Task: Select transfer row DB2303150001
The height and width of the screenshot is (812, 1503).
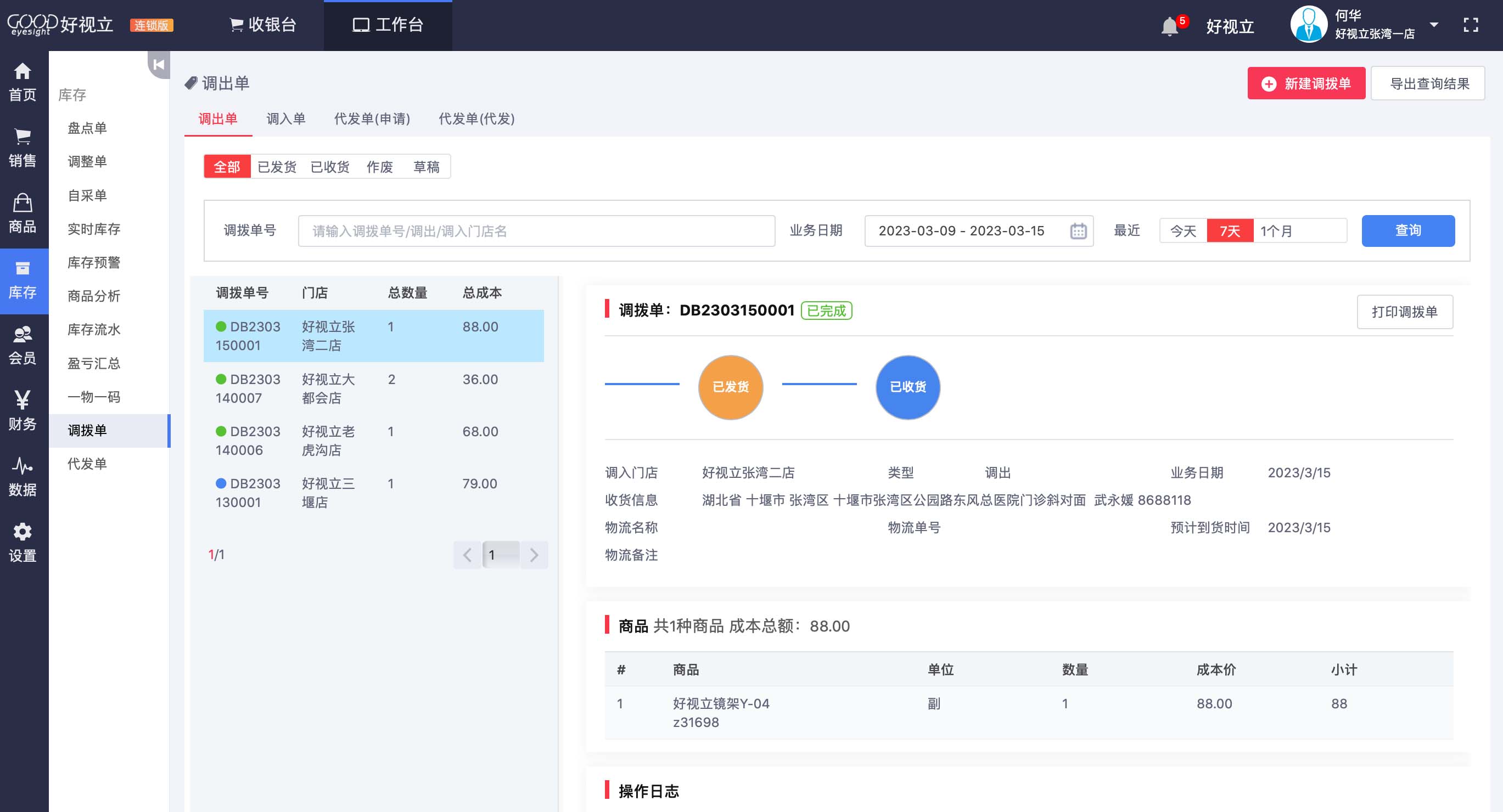Action: coord(373,336)
